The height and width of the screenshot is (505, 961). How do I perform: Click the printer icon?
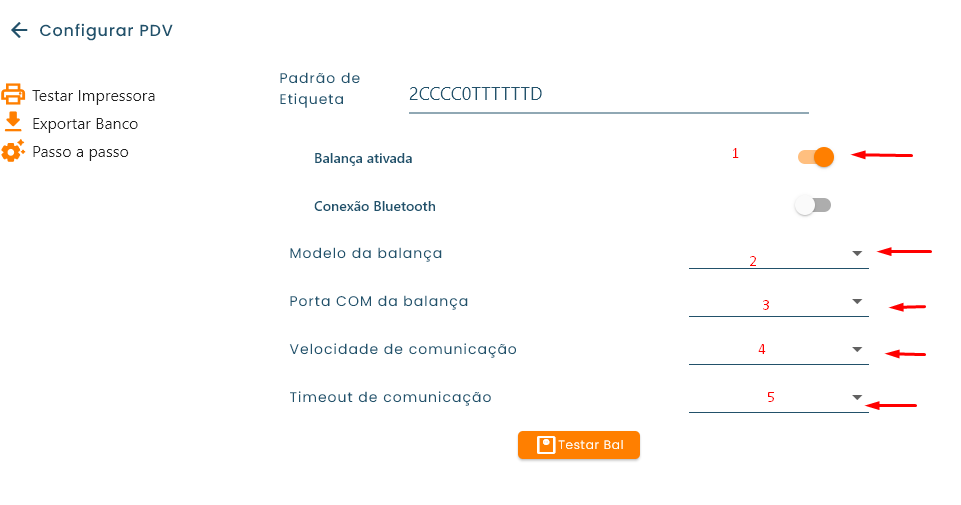pos(13,95)
